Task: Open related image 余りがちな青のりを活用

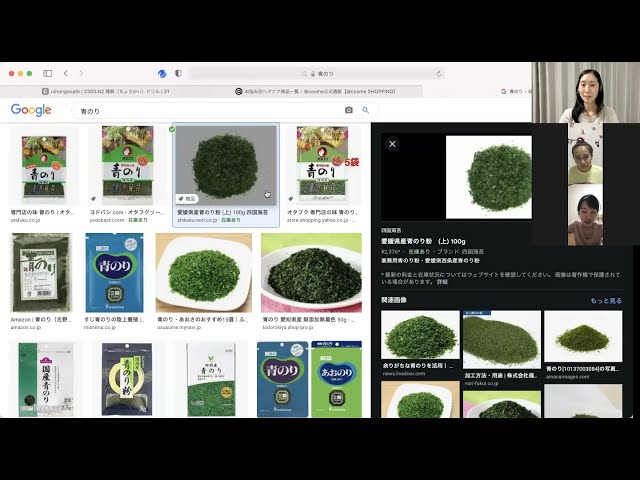Action: tap(420, 335)
